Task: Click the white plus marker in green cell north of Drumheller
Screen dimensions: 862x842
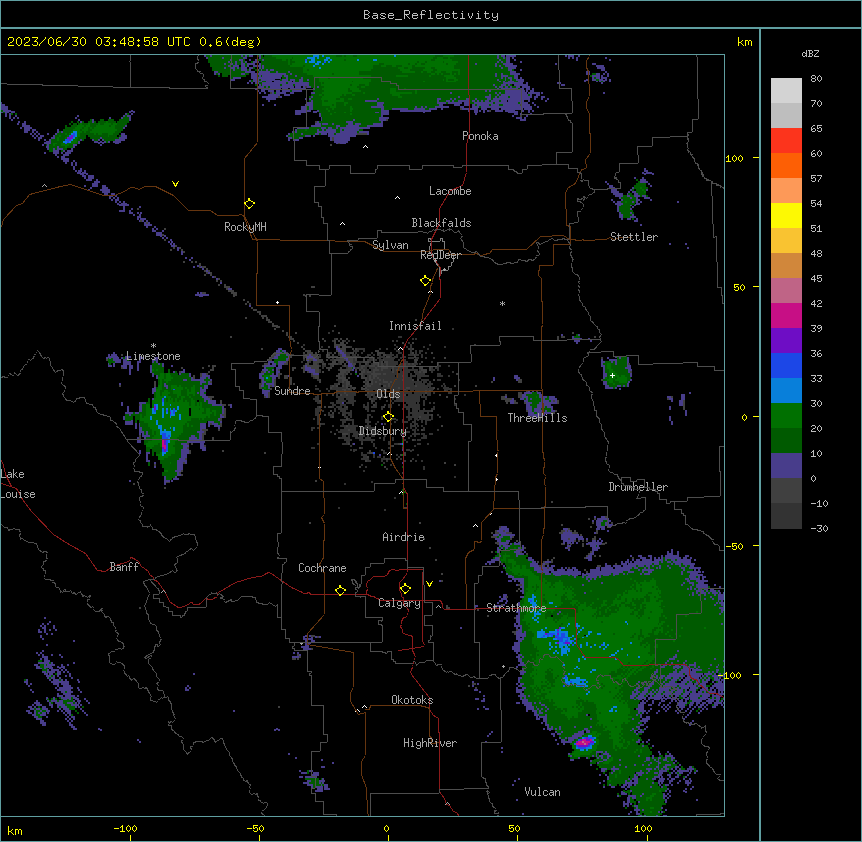Action: point(612,375)
